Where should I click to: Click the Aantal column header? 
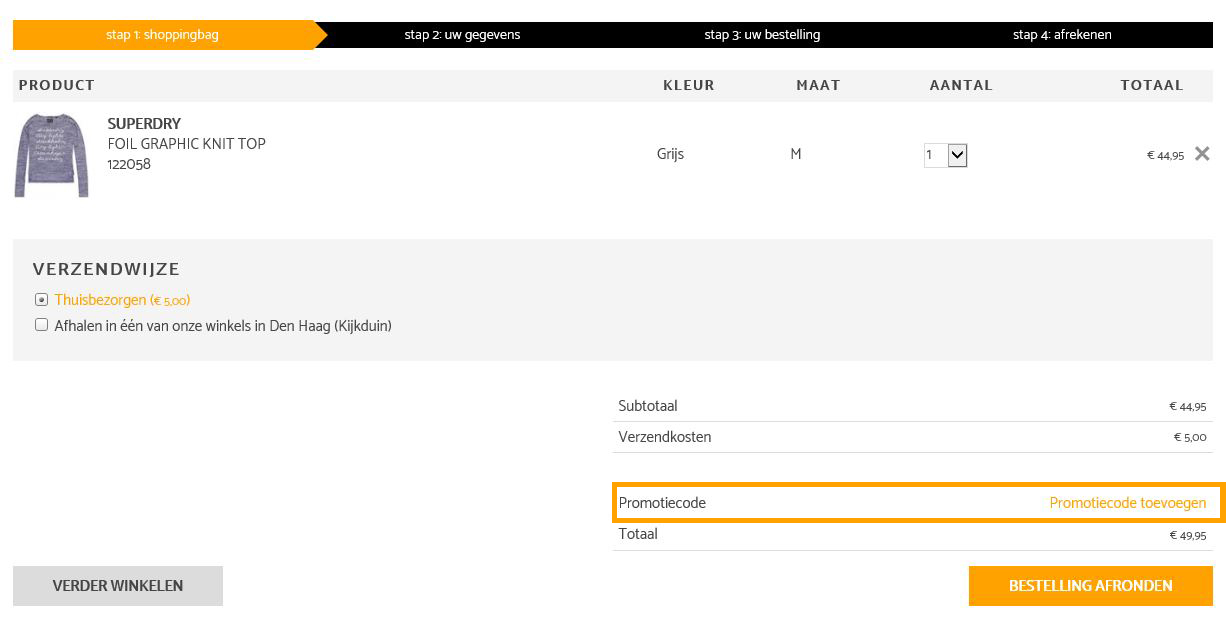point(961,86)
